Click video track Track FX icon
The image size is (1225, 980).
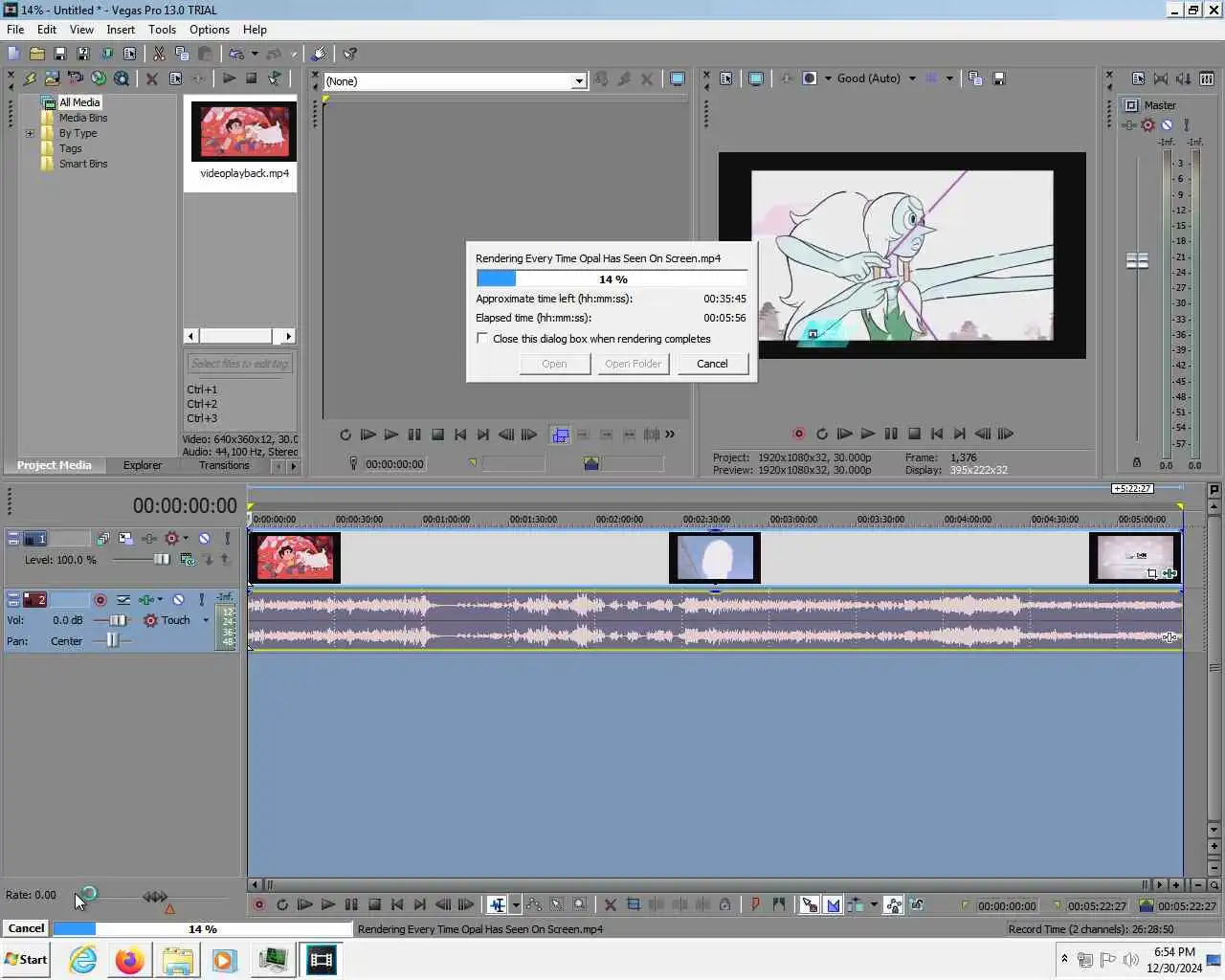(148, 539)
